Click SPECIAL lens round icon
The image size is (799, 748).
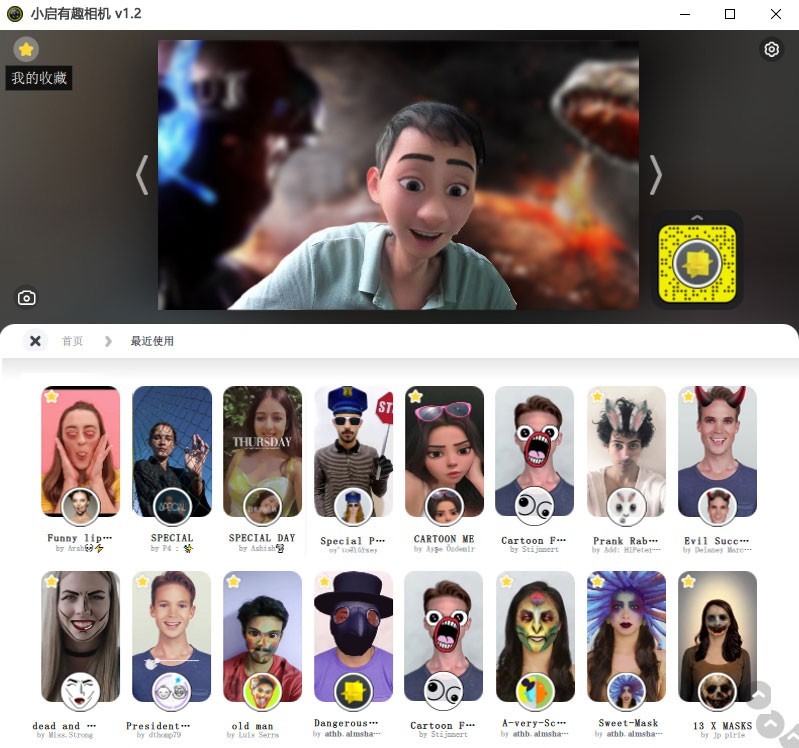(172, 507)
